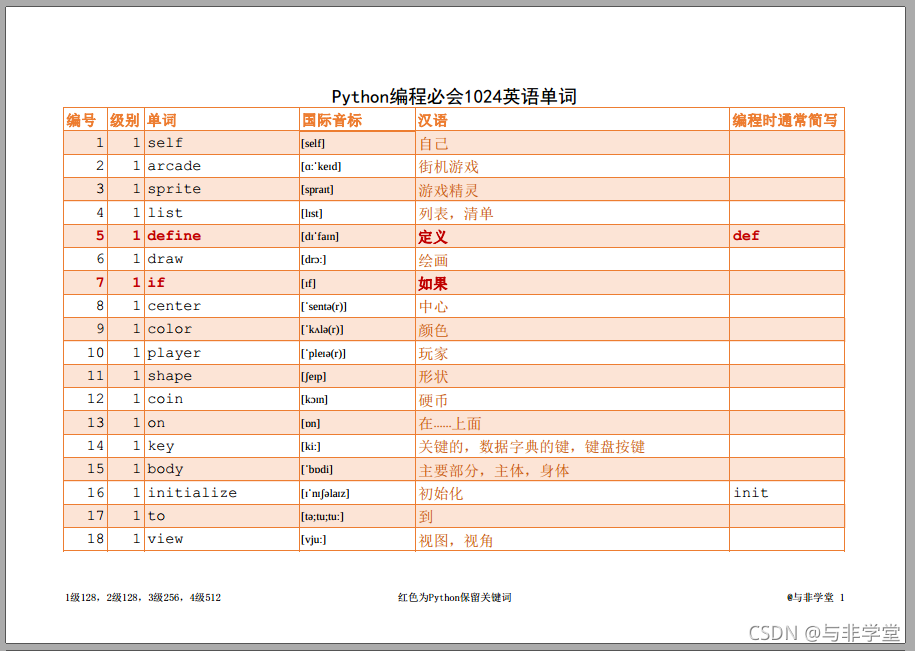
Task: Click the Chinese meaning '自己'
Action: click(434, 144)
